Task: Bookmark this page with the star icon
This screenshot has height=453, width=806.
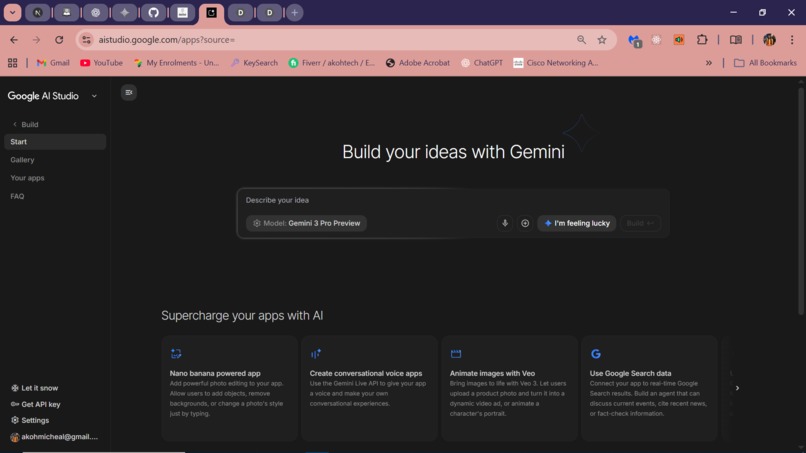Action: pyautogui.click(x=602, y=40)
